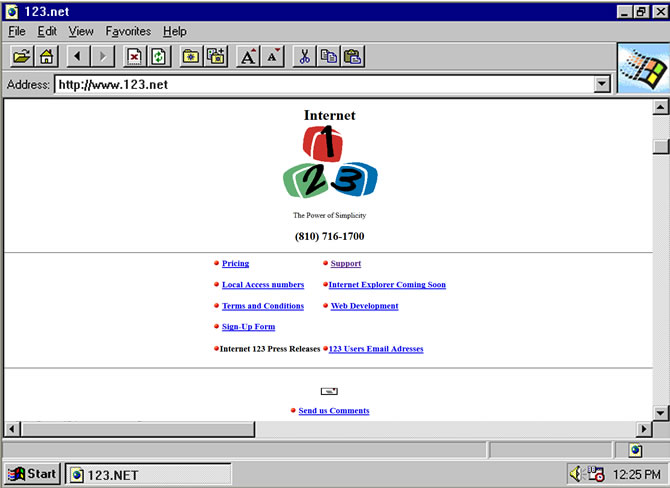Image resolution: width=670 pixels, height=488 pixels.
Task: Click the Open folder toolbar icon
Action: click(21, 56)
